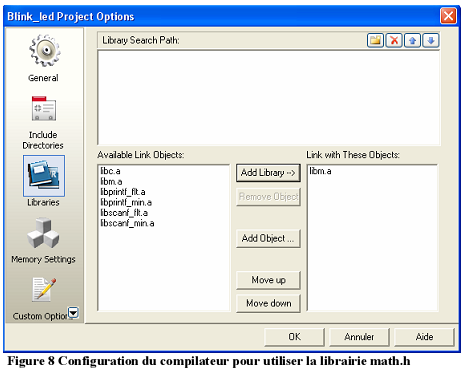This screenshot has height=370, width=466.
Task: Click the new folder icon for search path
Action: pos(375,41)
